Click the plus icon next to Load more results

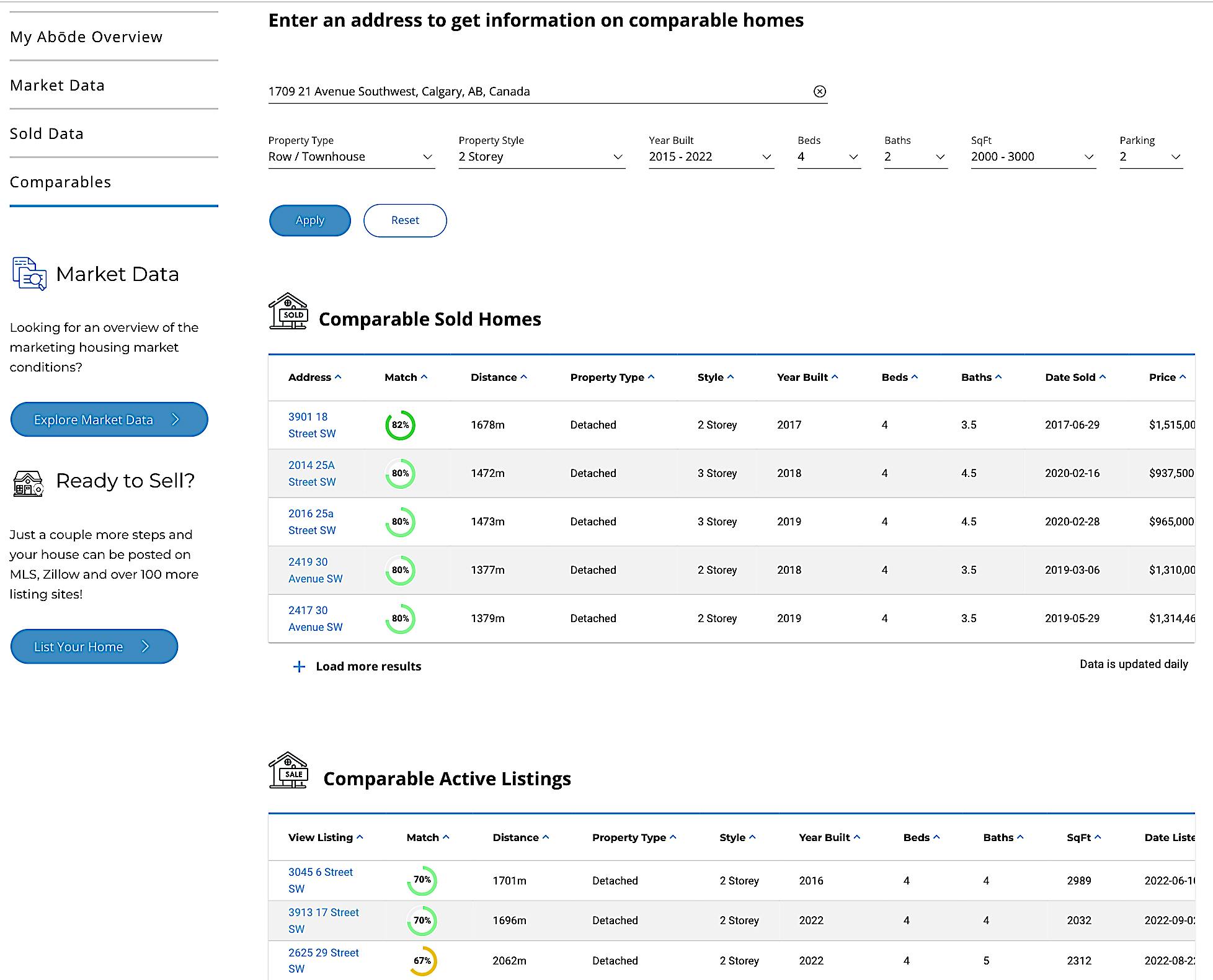point(299,666)
